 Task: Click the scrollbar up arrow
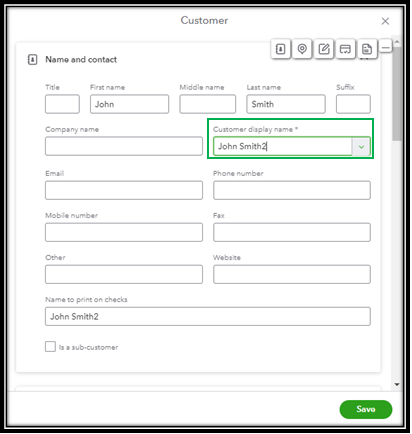tap(397, 42)
